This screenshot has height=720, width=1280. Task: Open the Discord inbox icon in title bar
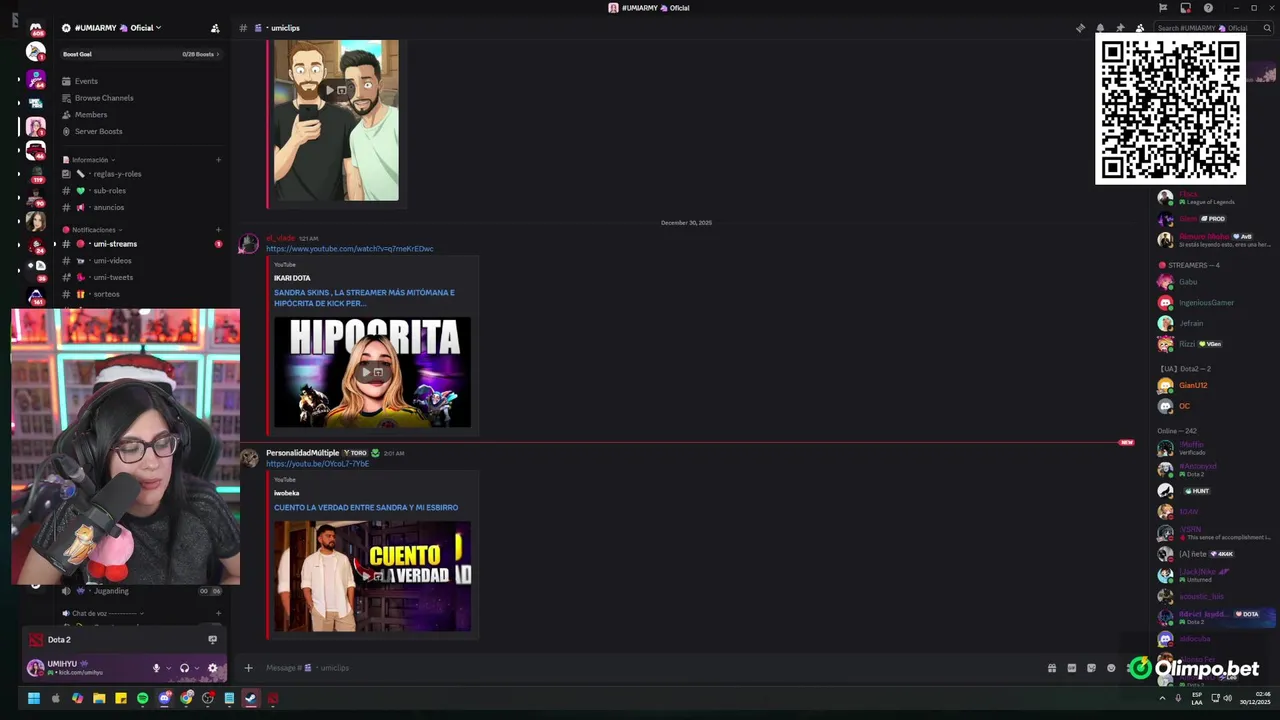[x=1185, y=8]
